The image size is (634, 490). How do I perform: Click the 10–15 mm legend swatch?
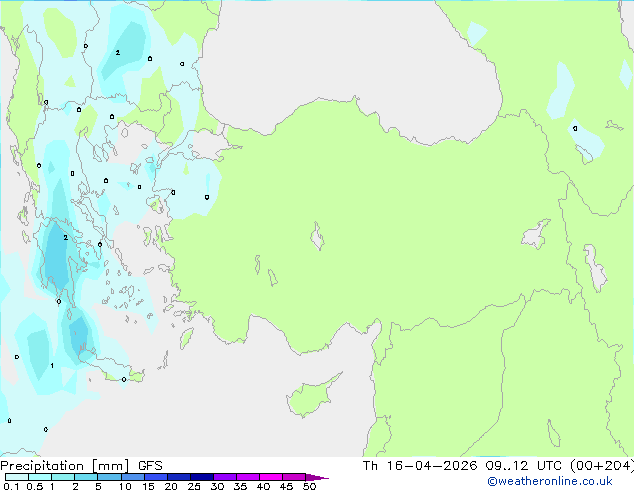pos(132,477)
